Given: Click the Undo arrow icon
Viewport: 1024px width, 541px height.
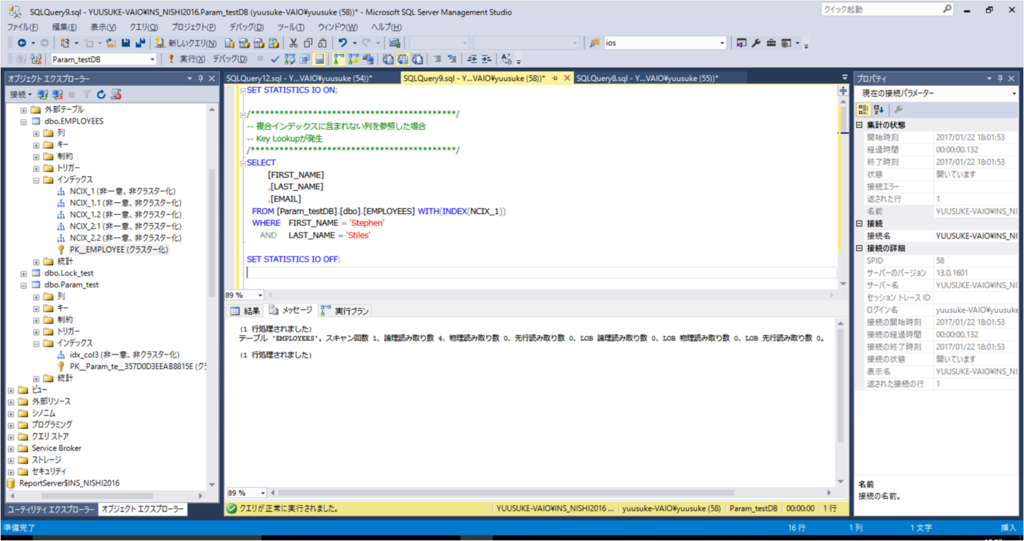Looking at the screenshot, I should pos(342,42).
